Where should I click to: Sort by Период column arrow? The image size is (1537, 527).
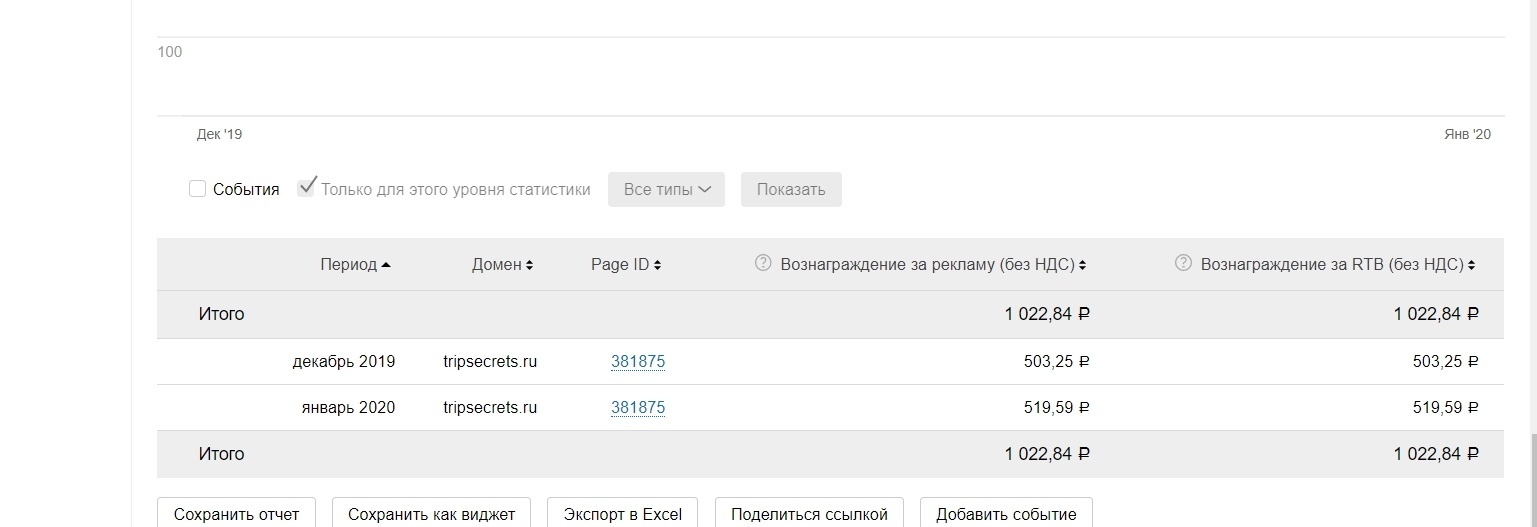pos(386,265)
